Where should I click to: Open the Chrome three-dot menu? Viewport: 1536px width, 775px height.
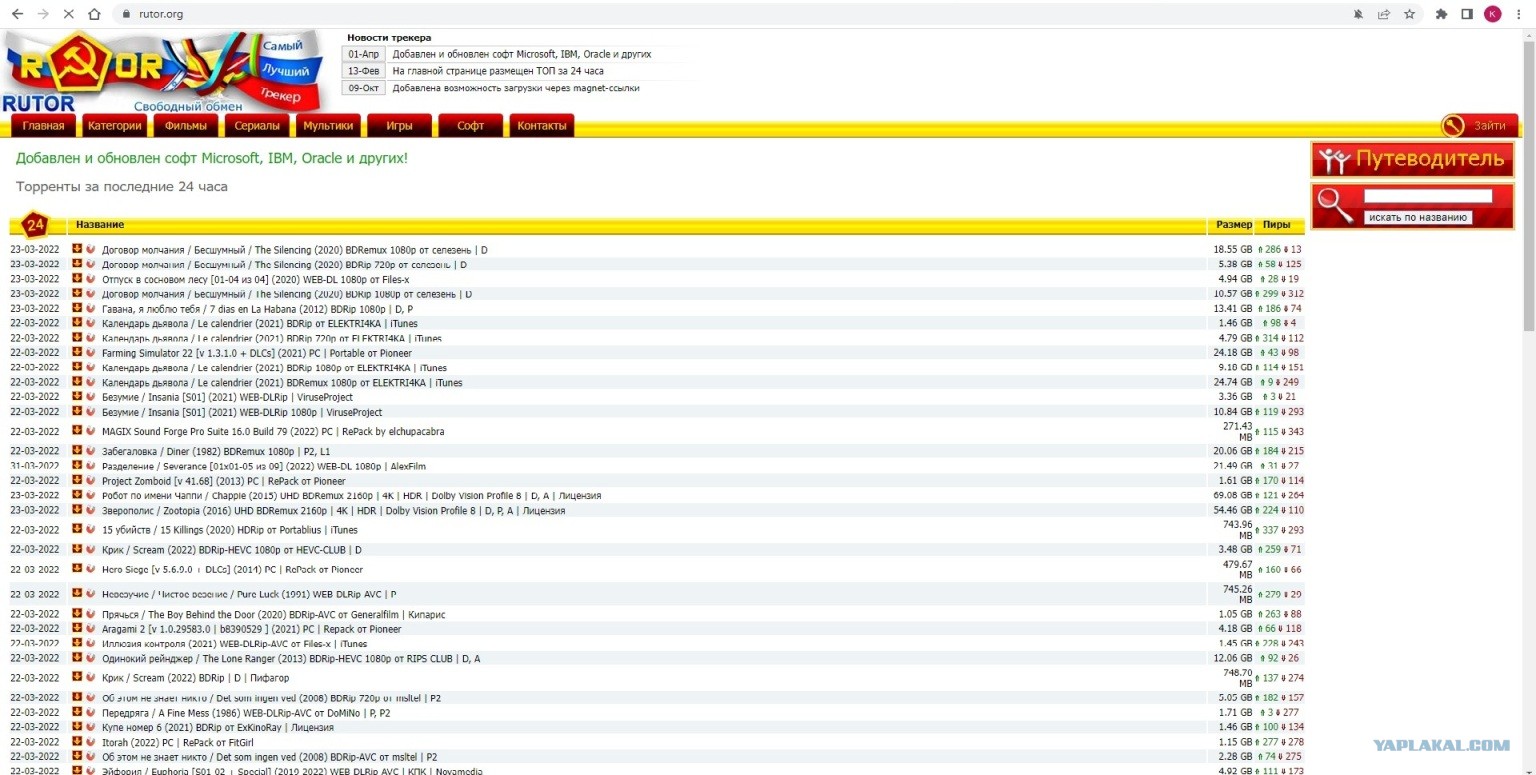pyautogui.click(x=1519, y=14)
